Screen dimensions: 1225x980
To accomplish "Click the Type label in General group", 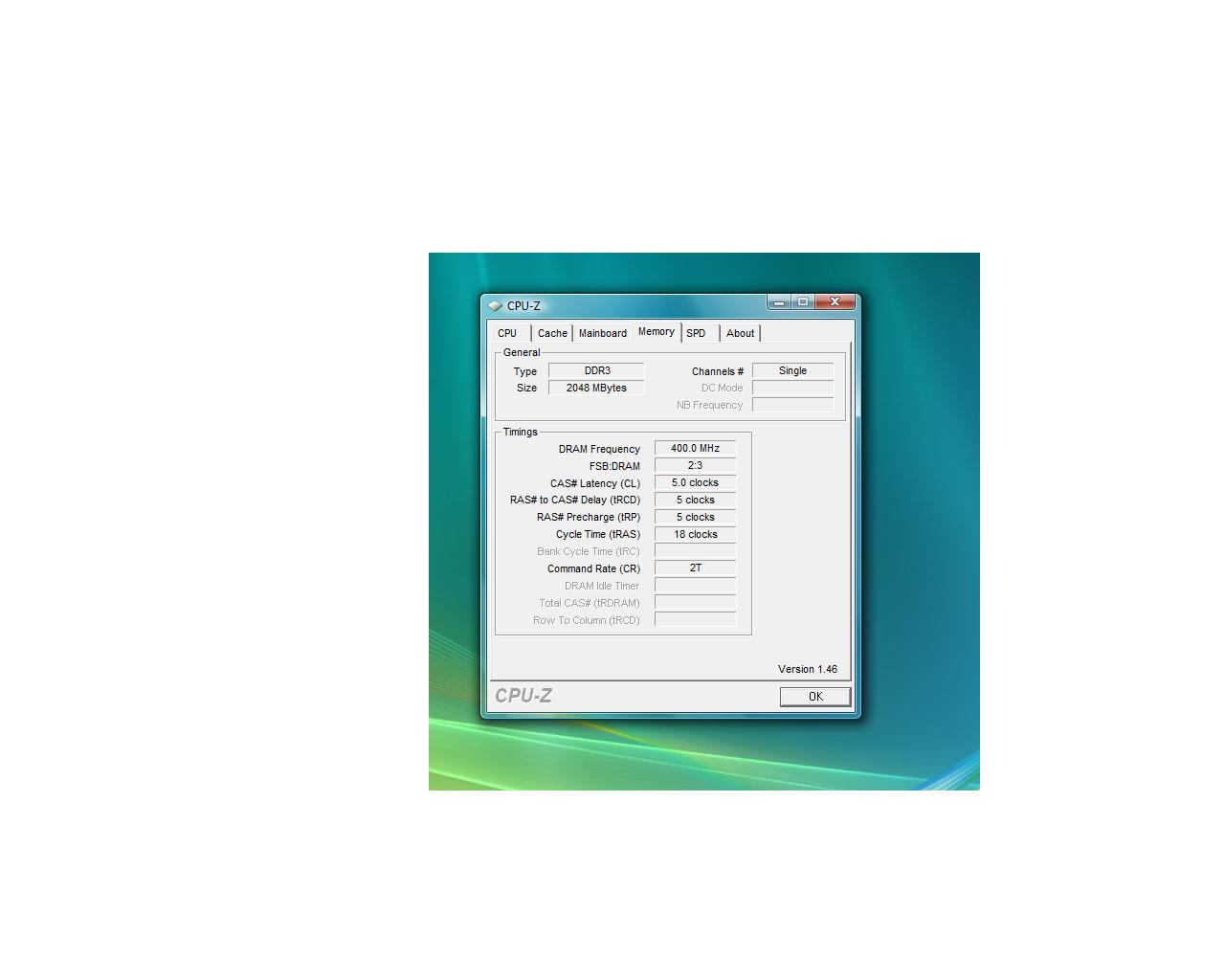I will pos(525,371).
